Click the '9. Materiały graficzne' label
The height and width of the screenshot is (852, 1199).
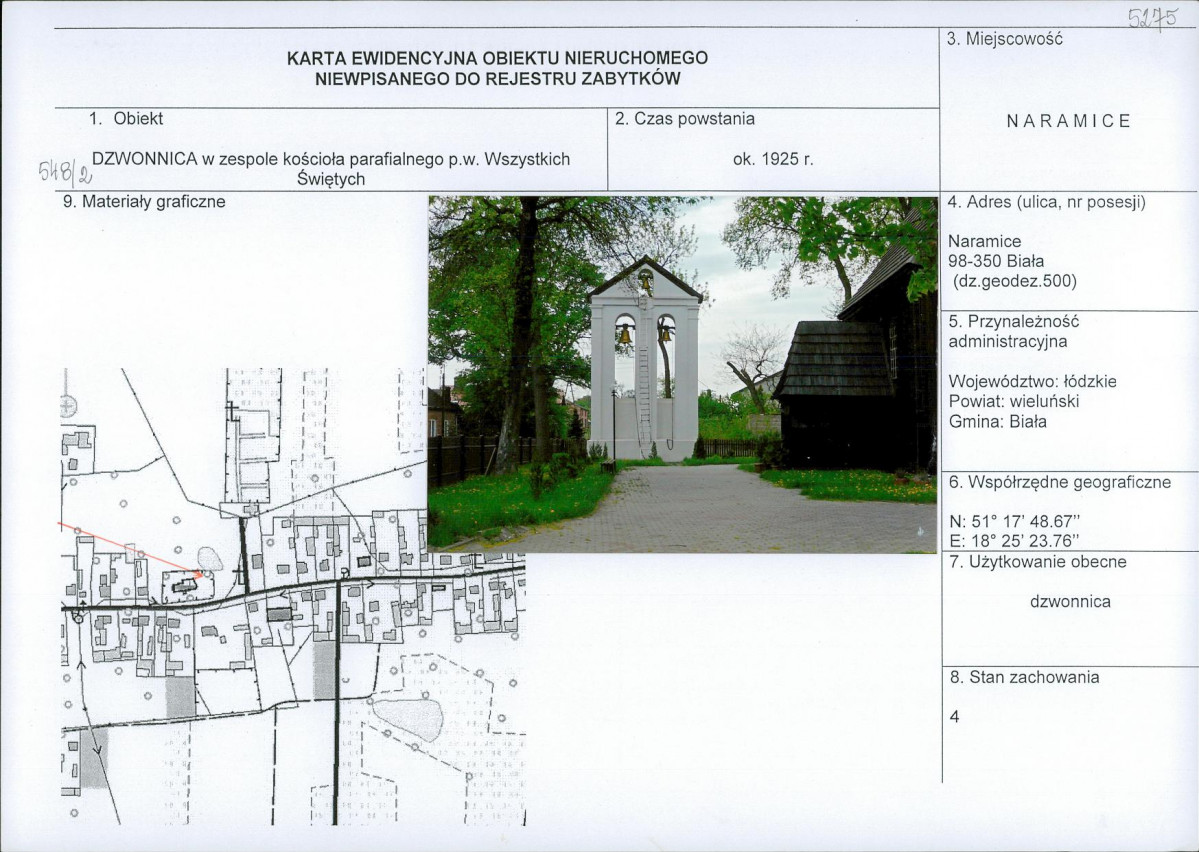coord(144,202)
